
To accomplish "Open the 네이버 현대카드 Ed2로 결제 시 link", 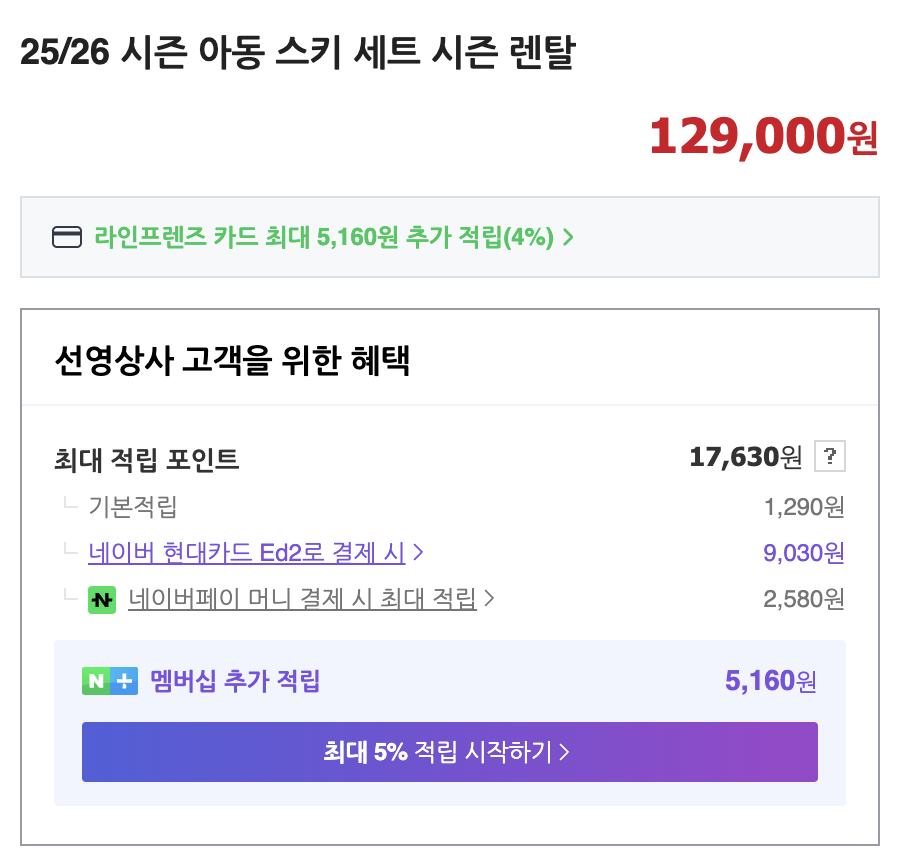I will click(246, 552).
